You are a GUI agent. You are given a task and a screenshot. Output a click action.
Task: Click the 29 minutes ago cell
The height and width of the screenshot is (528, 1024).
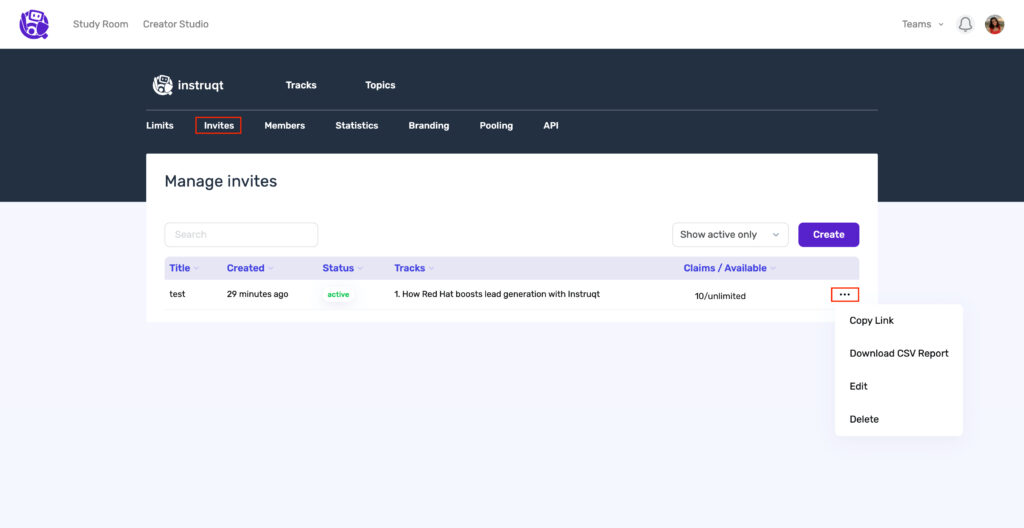click(x=257, y=294)
